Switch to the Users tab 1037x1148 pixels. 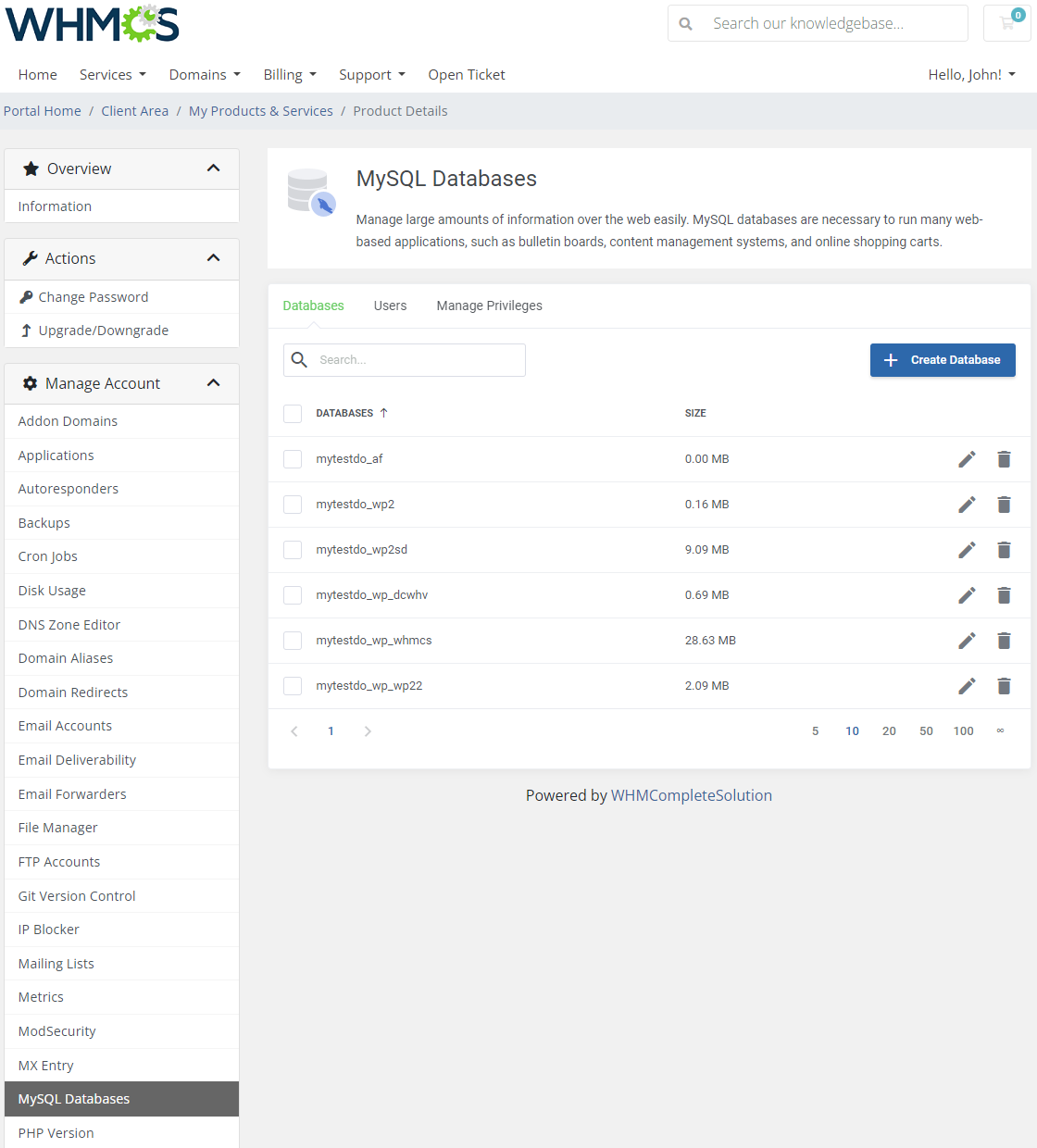[x=390, y=306]
